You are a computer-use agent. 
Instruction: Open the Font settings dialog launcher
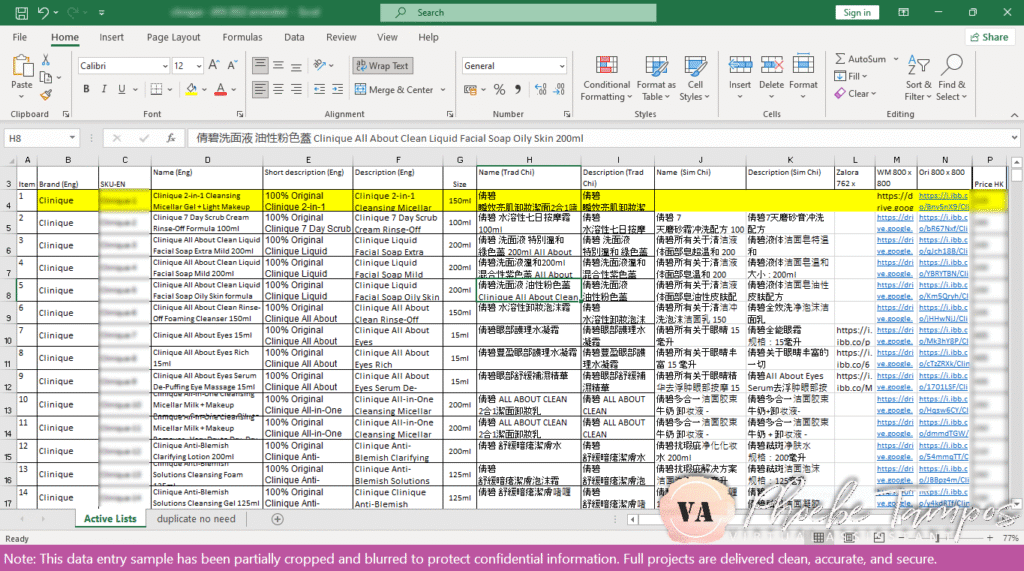(x=240, y=114)
